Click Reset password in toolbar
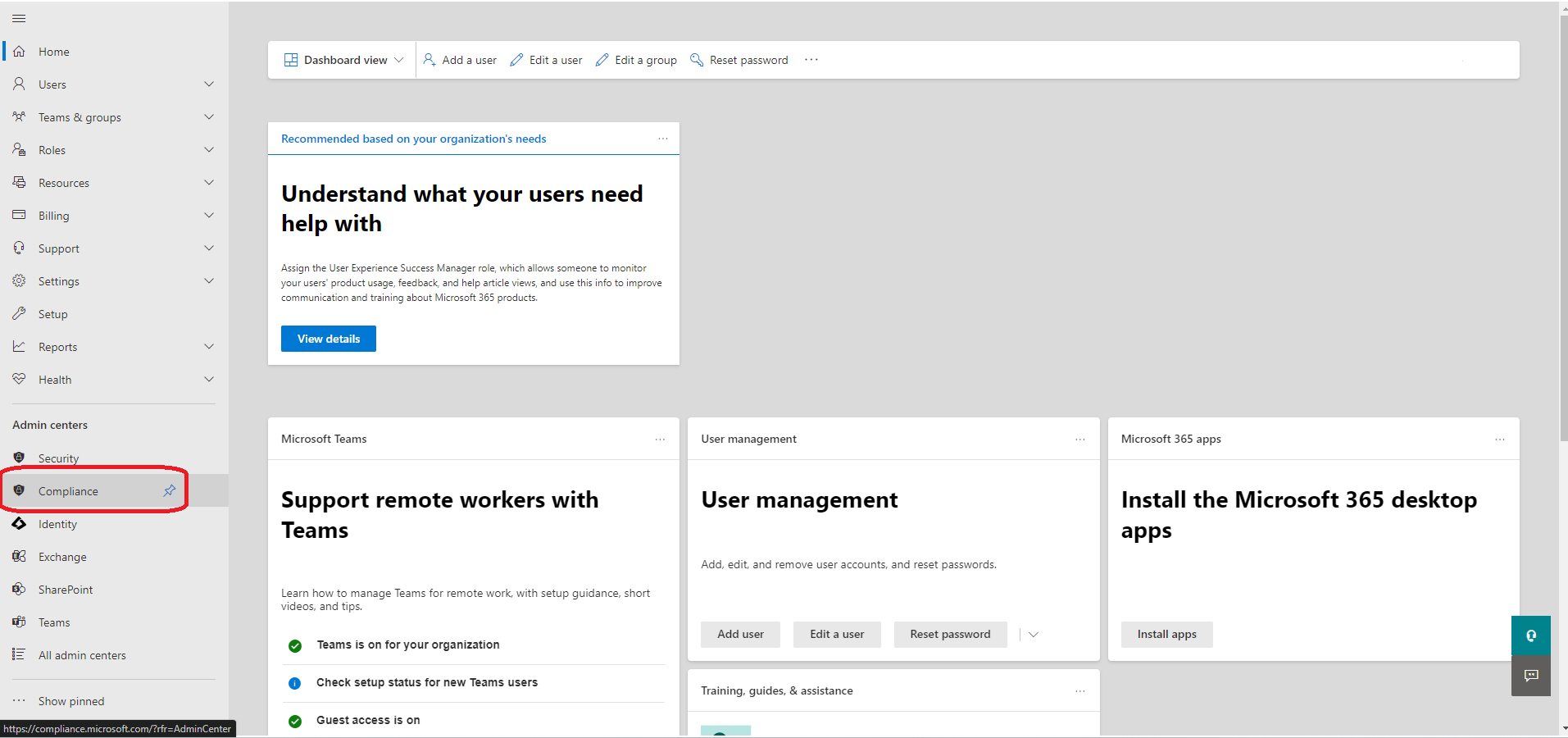This screenshot has height=738, width=1568. click(x=739, y=60)
